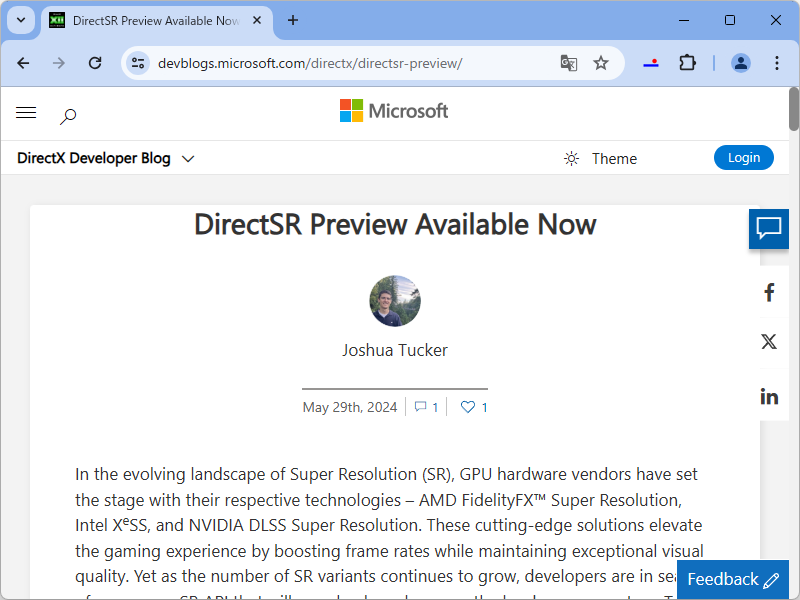Click Joshua Tucker's profile picture
The width and height of the screenshot is (800, 600).
point(394,301)
